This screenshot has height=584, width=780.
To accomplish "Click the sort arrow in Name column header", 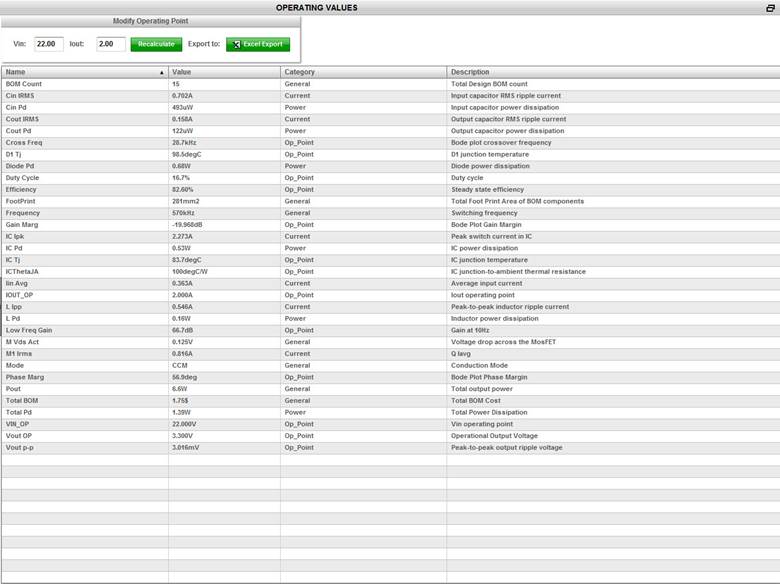I will point(162,73).
